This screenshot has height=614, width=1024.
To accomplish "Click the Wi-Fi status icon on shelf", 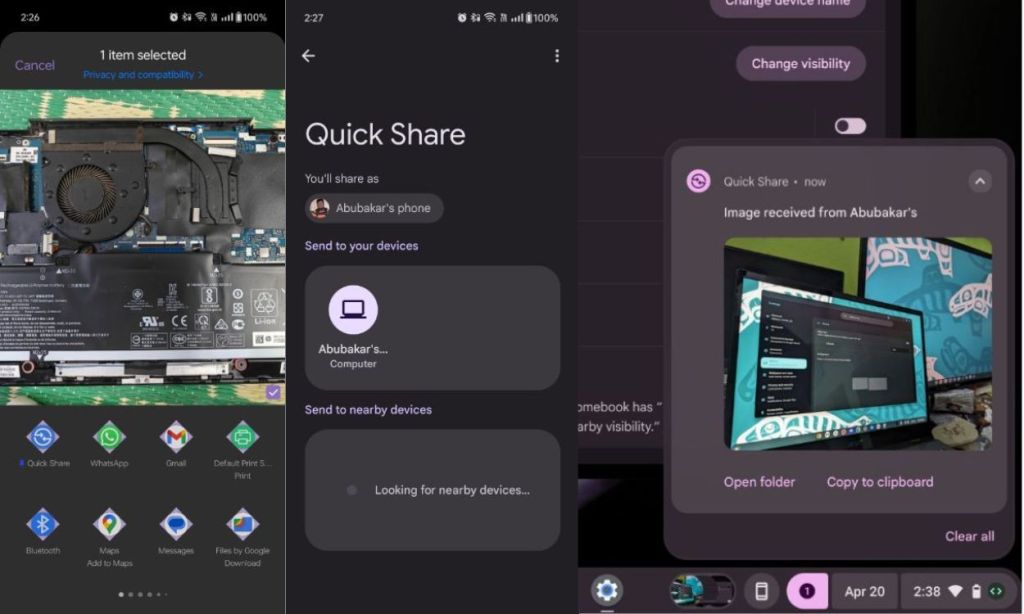I will (x=955, y=592).
